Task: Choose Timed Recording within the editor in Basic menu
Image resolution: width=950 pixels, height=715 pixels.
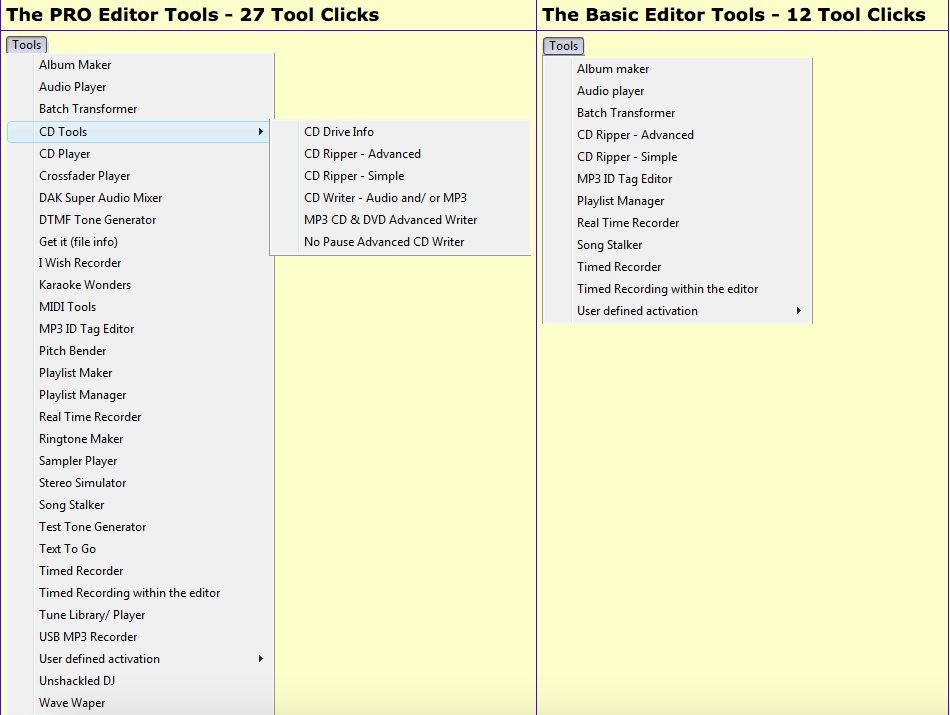Action: [x=667, y=289]
